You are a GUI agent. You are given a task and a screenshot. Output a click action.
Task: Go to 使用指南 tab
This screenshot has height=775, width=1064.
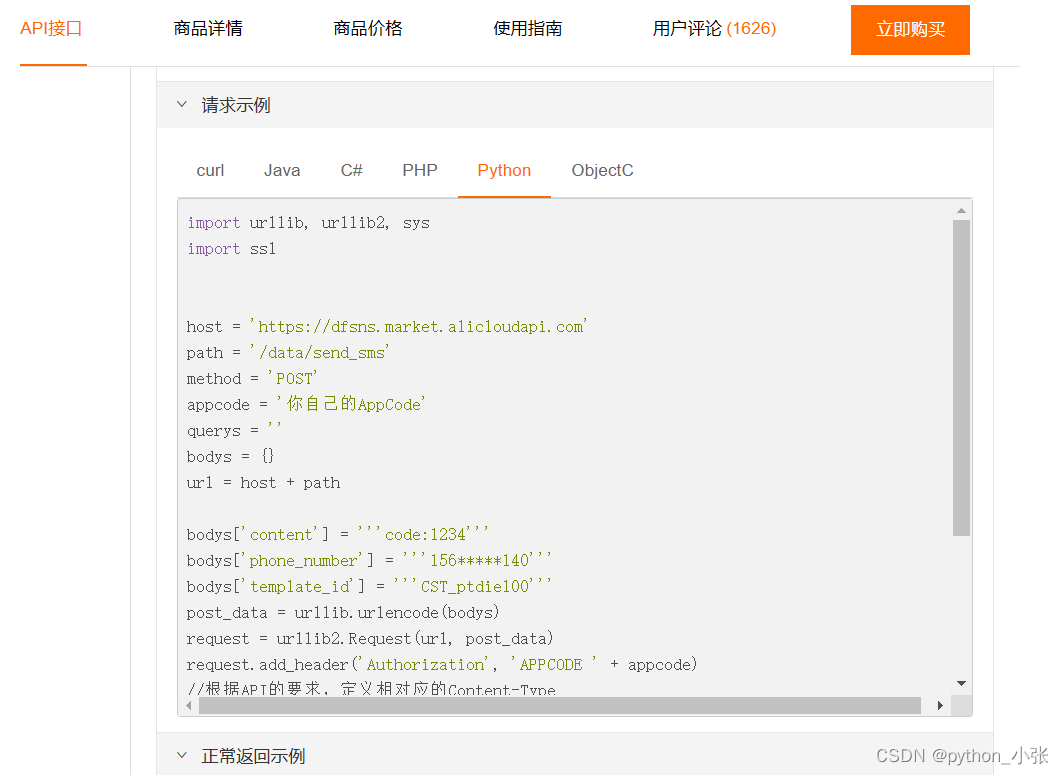(527, 29)
